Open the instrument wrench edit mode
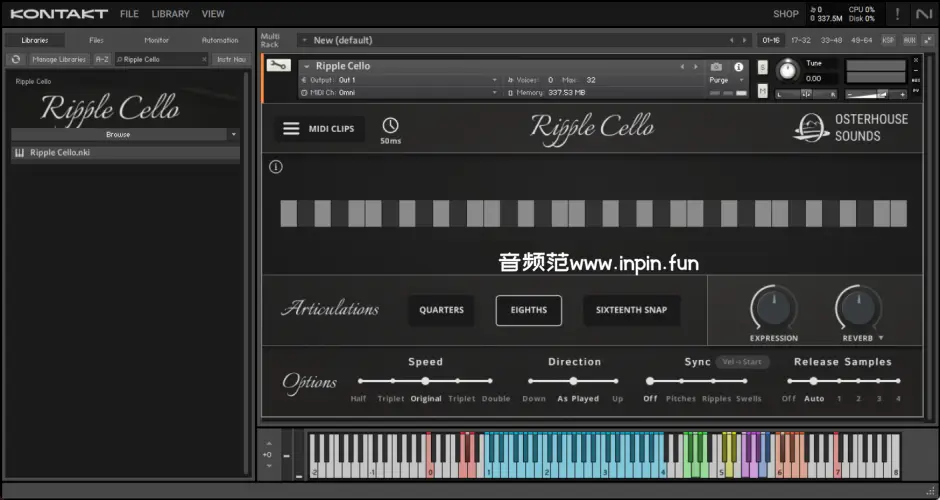The image size is (940, 500). pos(279,67)
